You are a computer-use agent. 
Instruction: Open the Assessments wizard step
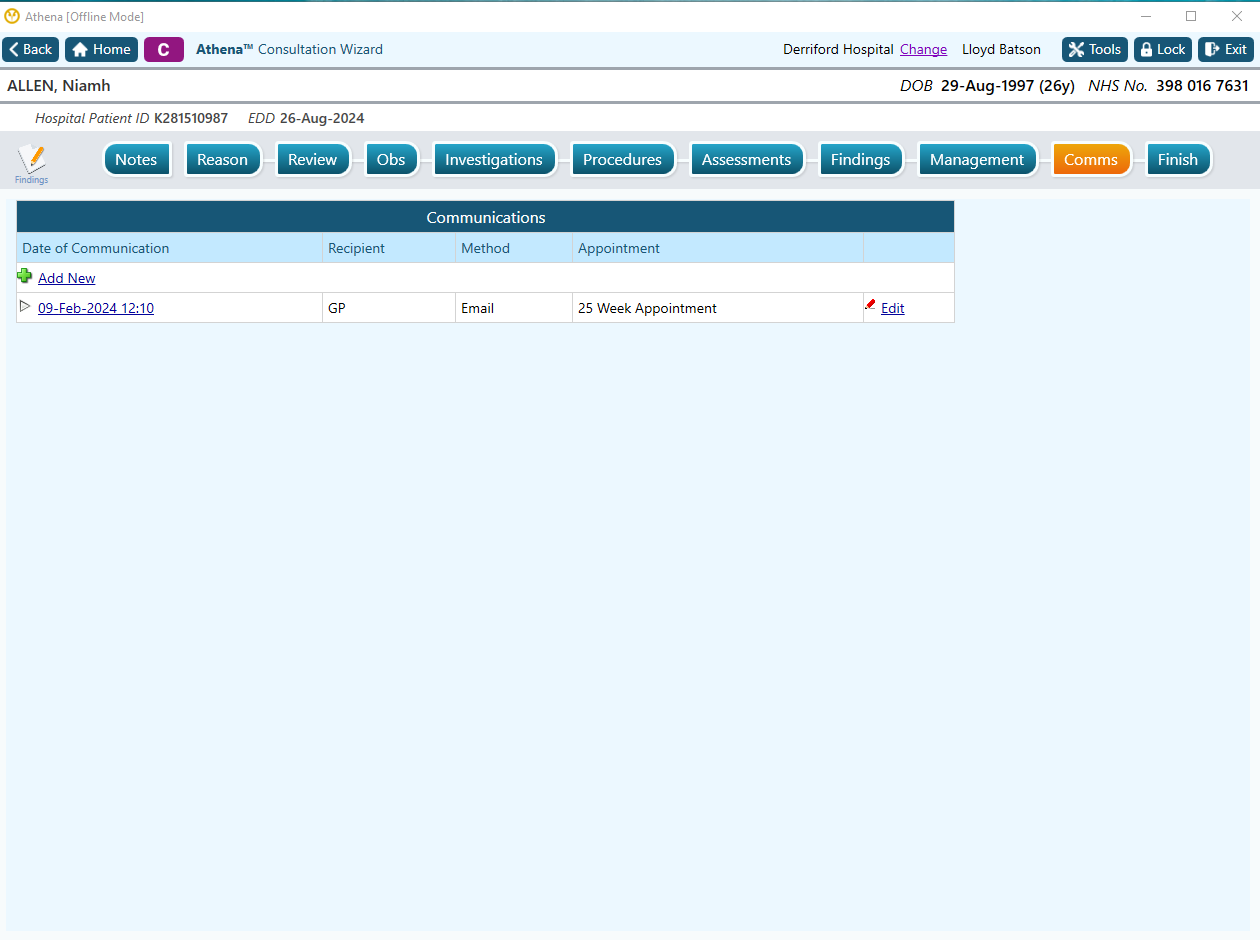click(747, 160)
